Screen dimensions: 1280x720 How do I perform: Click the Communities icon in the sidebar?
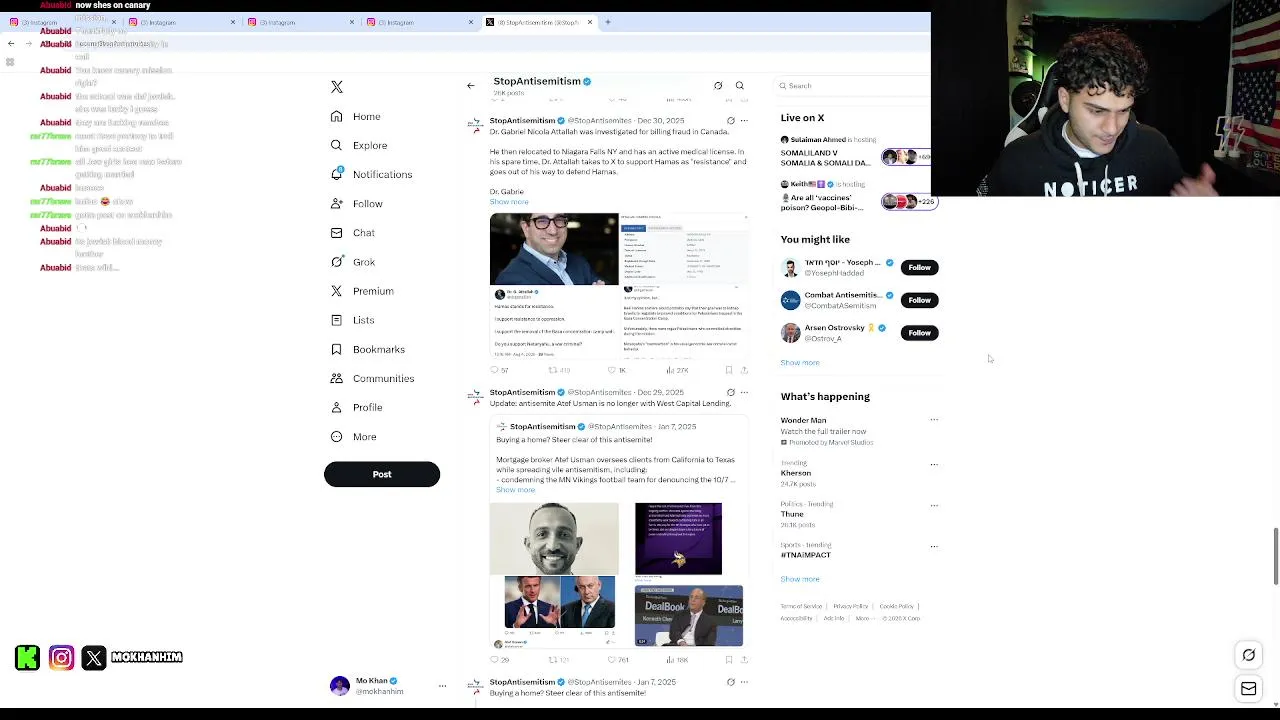337,379
